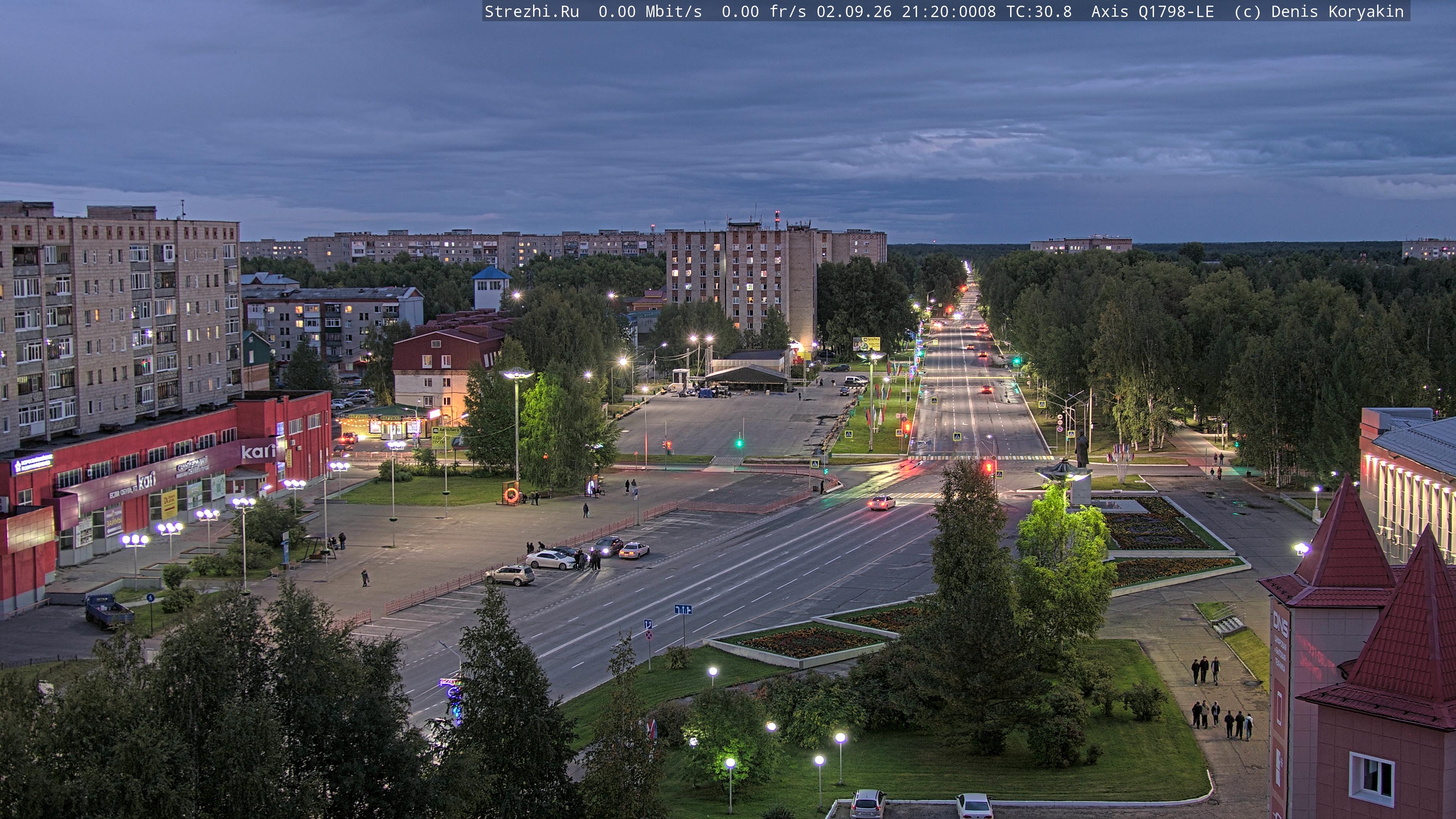The height and width of the screenshot is (819, 1456).
Task: Click the Denis Koryakin copyright text
Action: pos(1337,11)
